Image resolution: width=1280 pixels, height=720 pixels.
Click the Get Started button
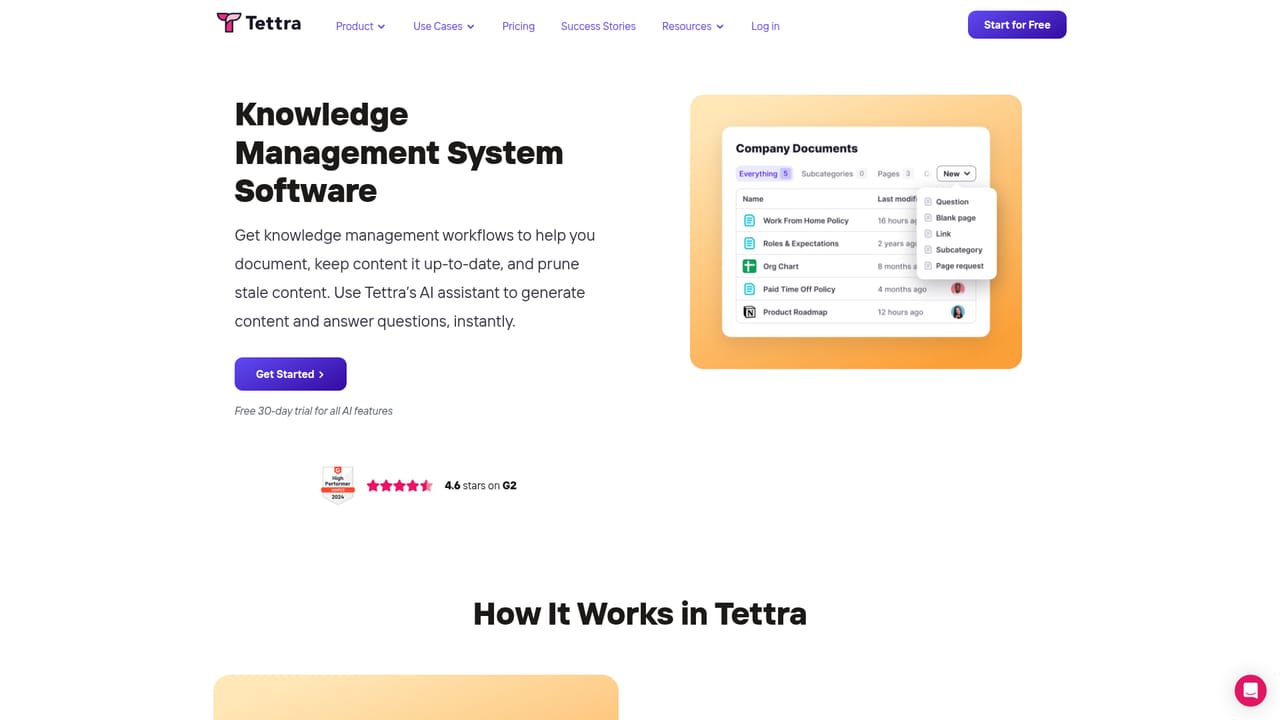point(290,374)
